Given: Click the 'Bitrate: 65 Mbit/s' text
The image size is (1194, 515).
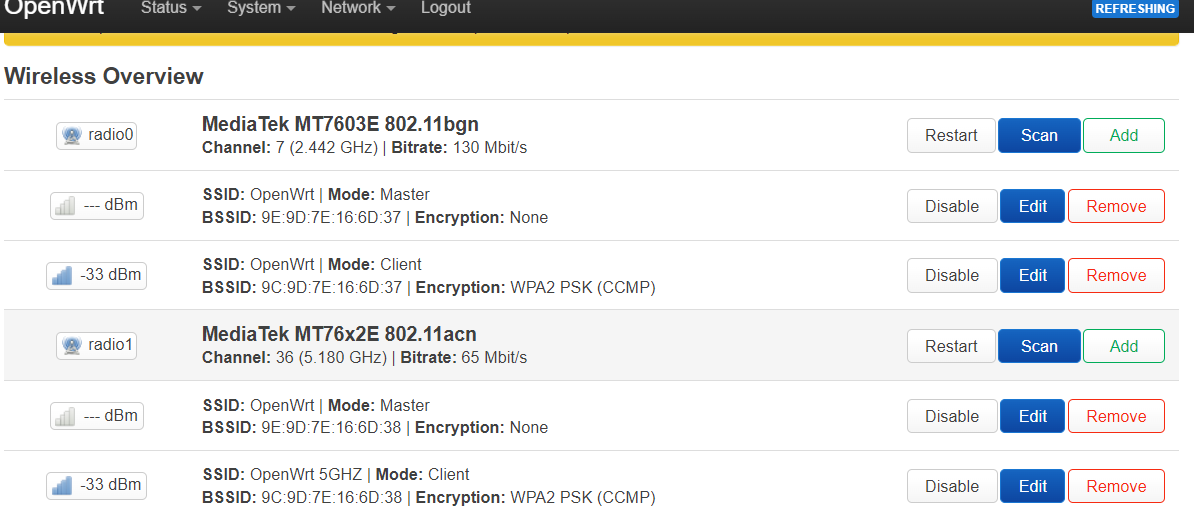Looking at the screenshot, I should (x=466, y=357).
